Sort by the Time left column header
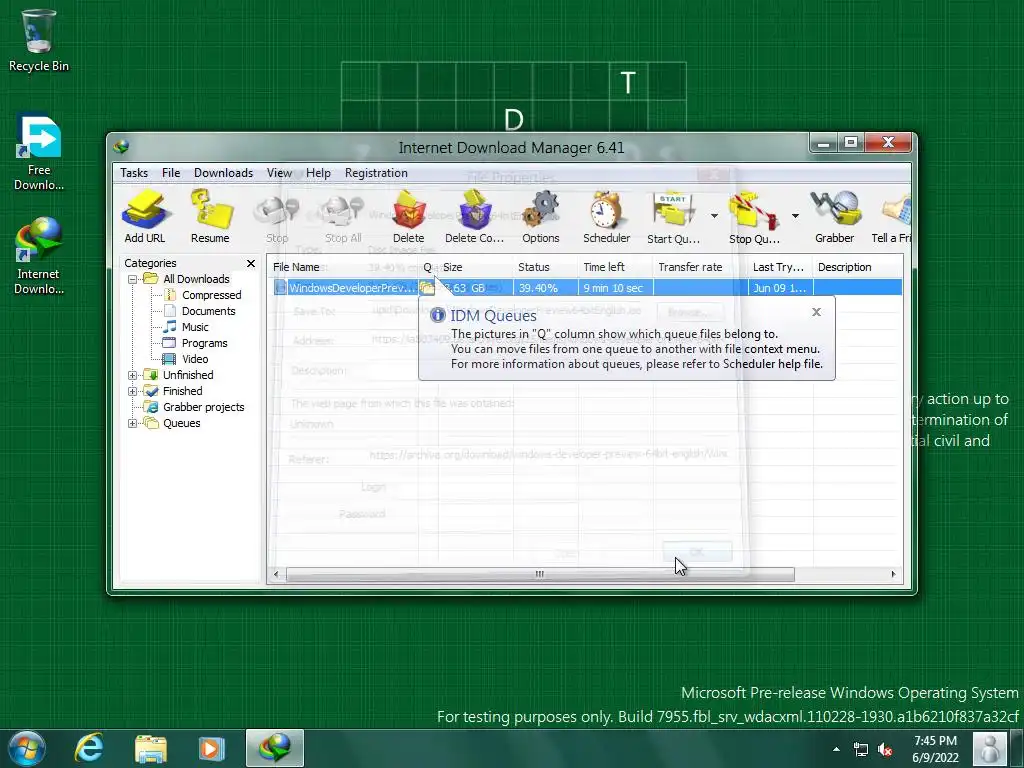This screenshot has height=768, width=1024. (616, 267)
